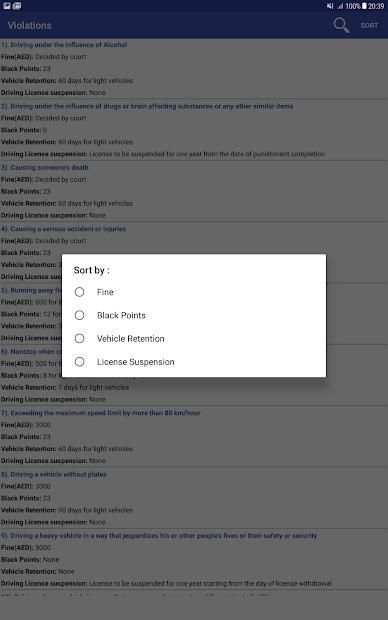The width and height of the screenshot is (388, 620).
Task: Choose the Fine label in sort dialog
Action: pyautogui.click(x=105, y=292)
